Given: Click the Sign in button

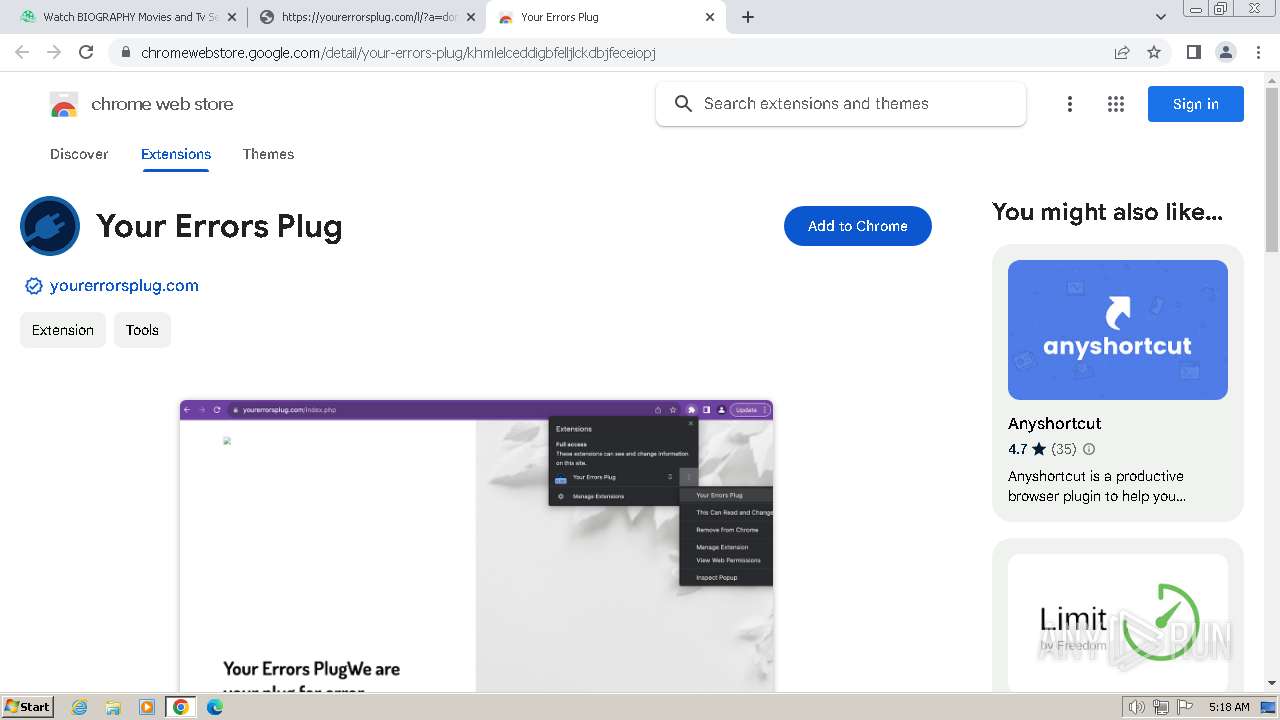Looking at the screenshot, I should click(x=1196, y=104).
